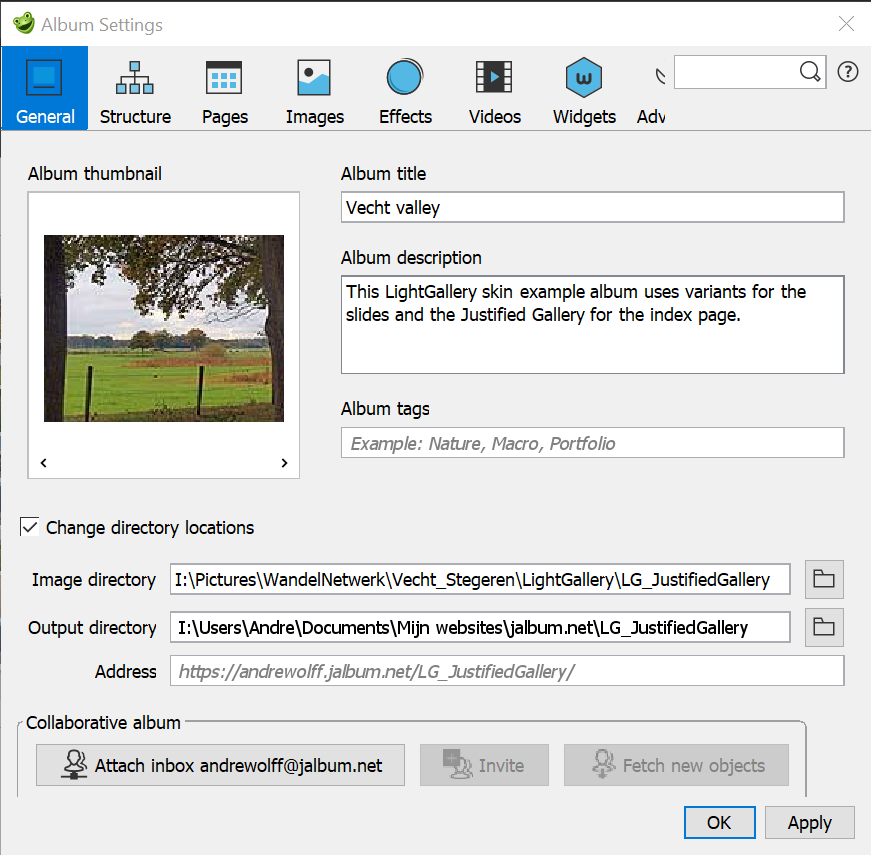Click the help question mark icon

(848, 72)
